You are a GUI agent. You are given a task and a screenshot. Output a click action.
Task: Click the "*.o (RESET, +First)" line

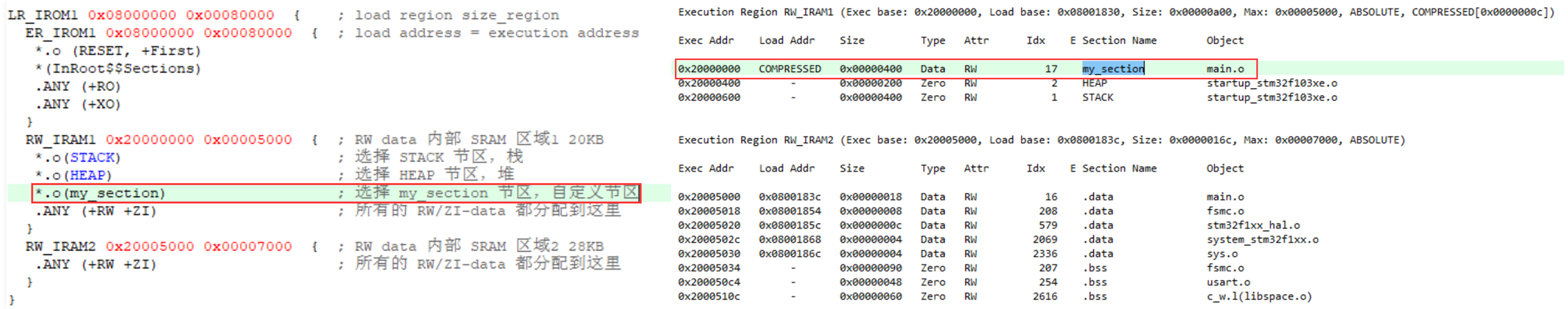click(x=118, y=50)
